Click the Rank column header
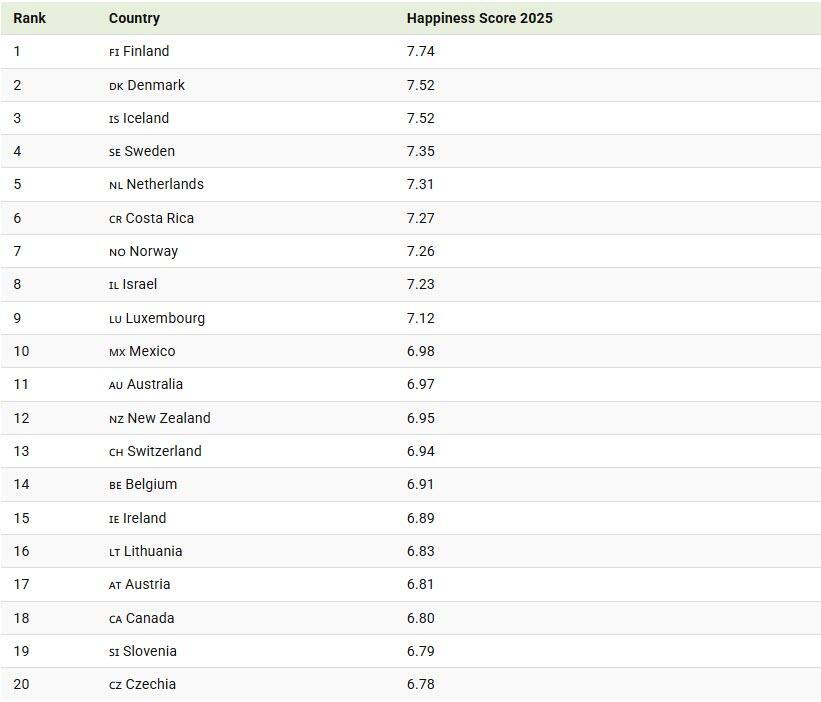Image resolution: width=821 pixels, height=702 pixels. click(x=29, y=18)
